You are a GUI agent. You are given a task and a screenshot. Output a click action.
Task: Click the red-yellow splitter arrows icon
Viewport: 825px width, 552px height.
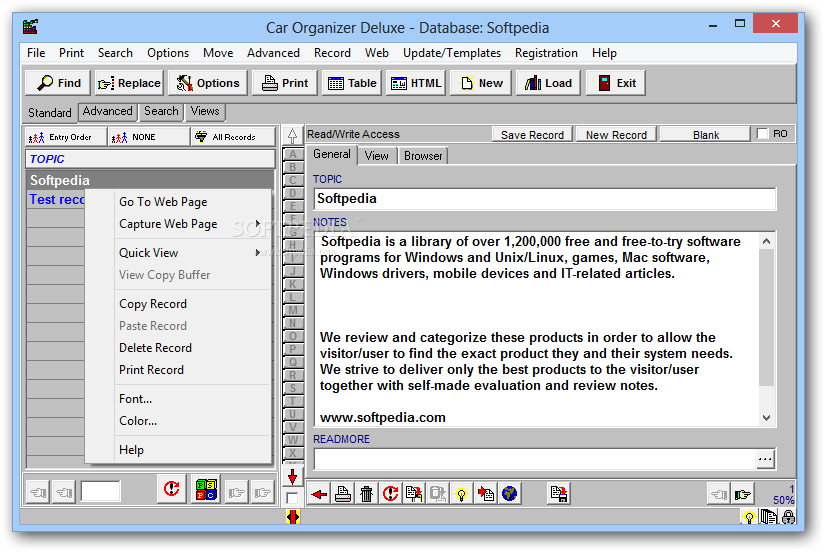point(293,517)
